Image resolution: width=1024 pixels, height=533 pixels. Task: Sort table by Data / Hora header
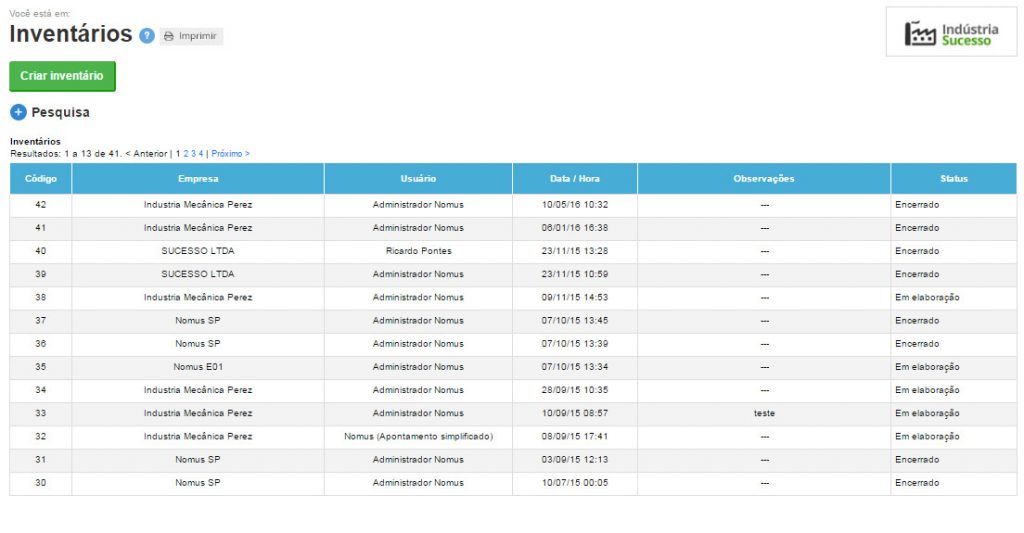click(x=575, y=179)
